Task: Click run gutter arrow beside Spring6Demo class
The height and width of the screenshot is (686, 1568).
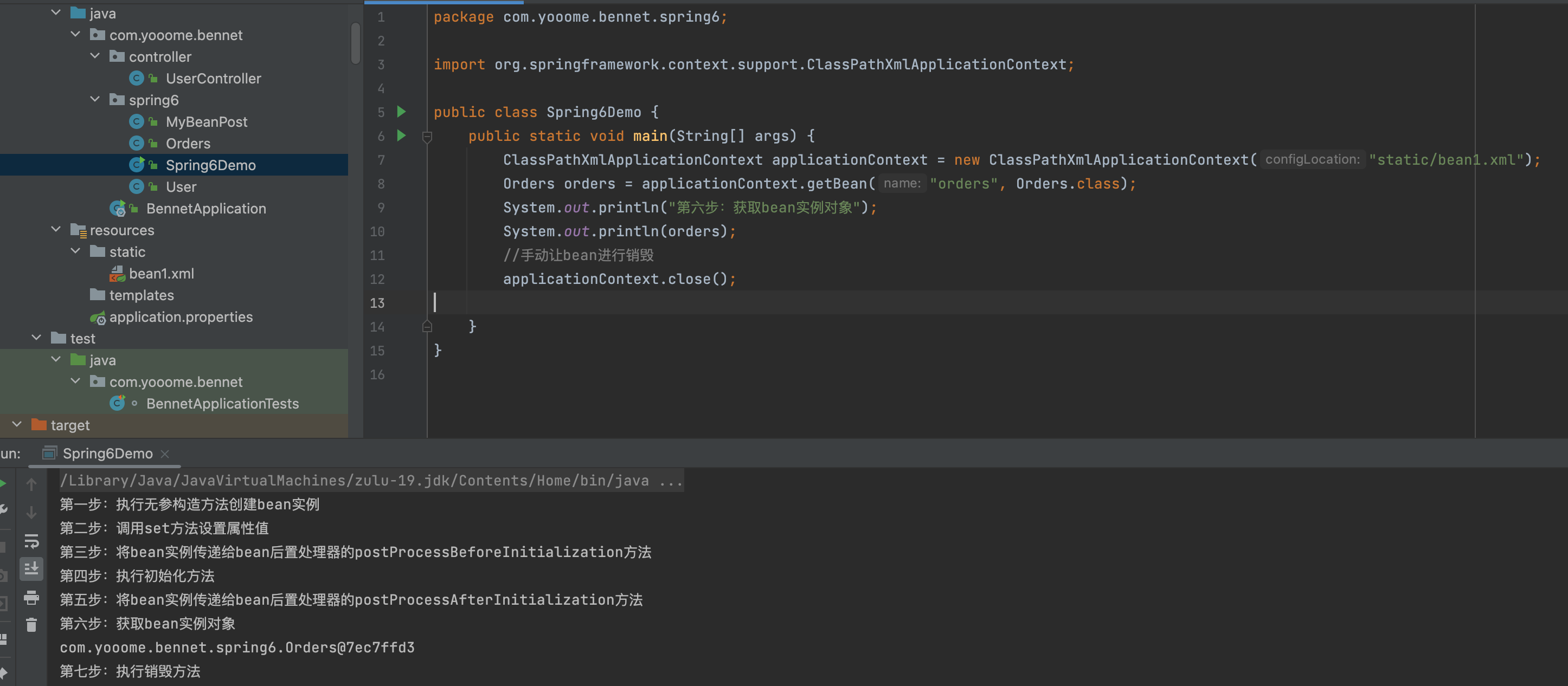Action: tap(401, 112)
